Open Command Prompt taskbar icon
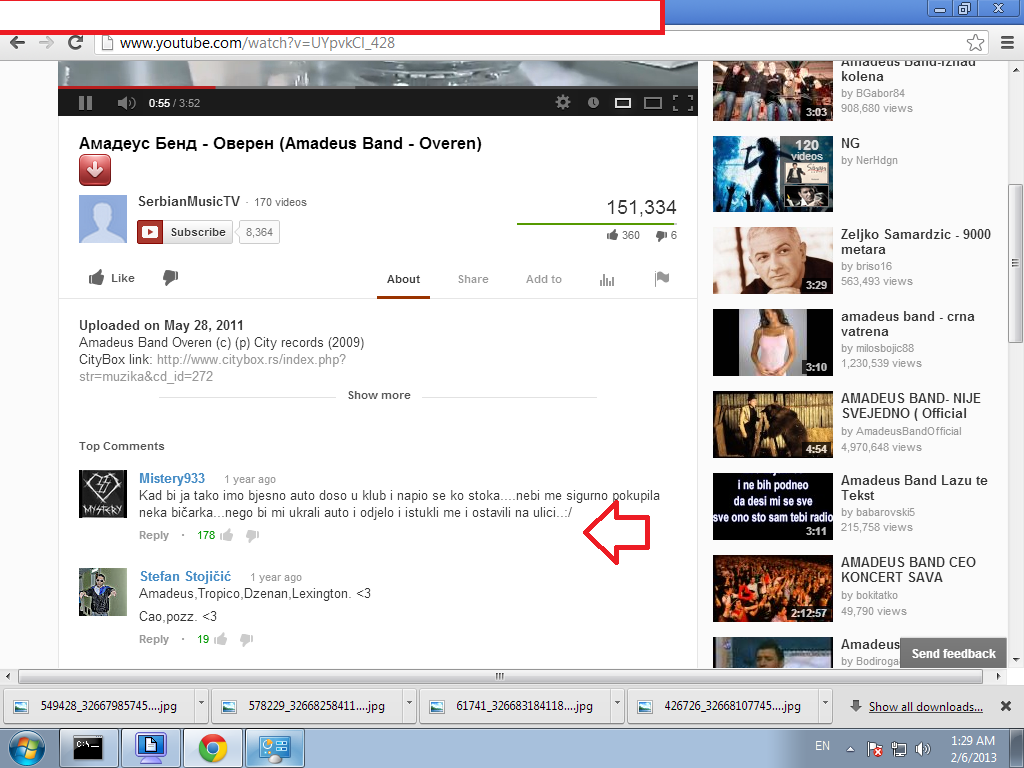Viewport: 1024px width, 768px height. click(x=89, y=748)
